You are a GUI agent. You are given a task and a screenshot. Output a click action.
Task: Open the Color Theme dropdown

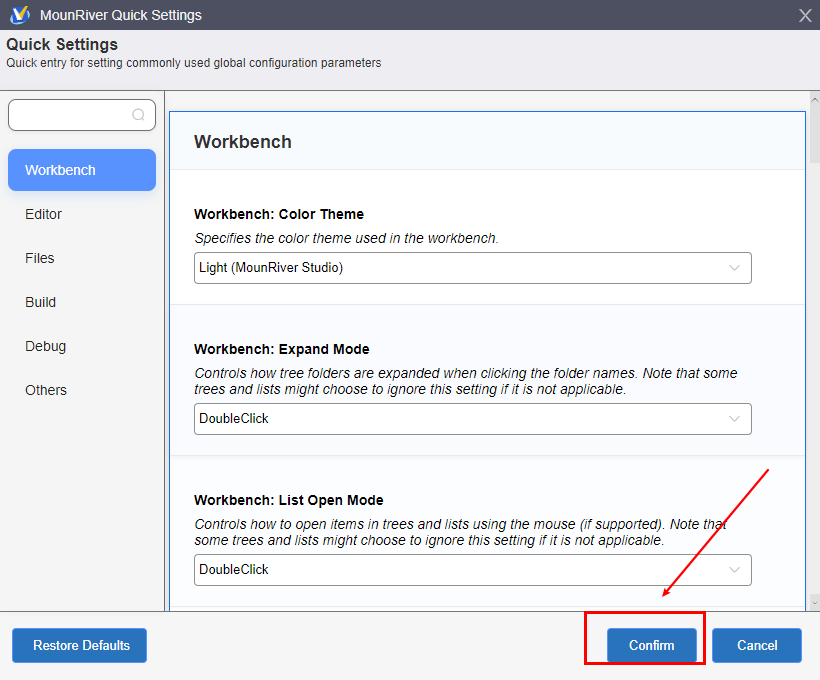pyautogui.click(x=473, y=268)
